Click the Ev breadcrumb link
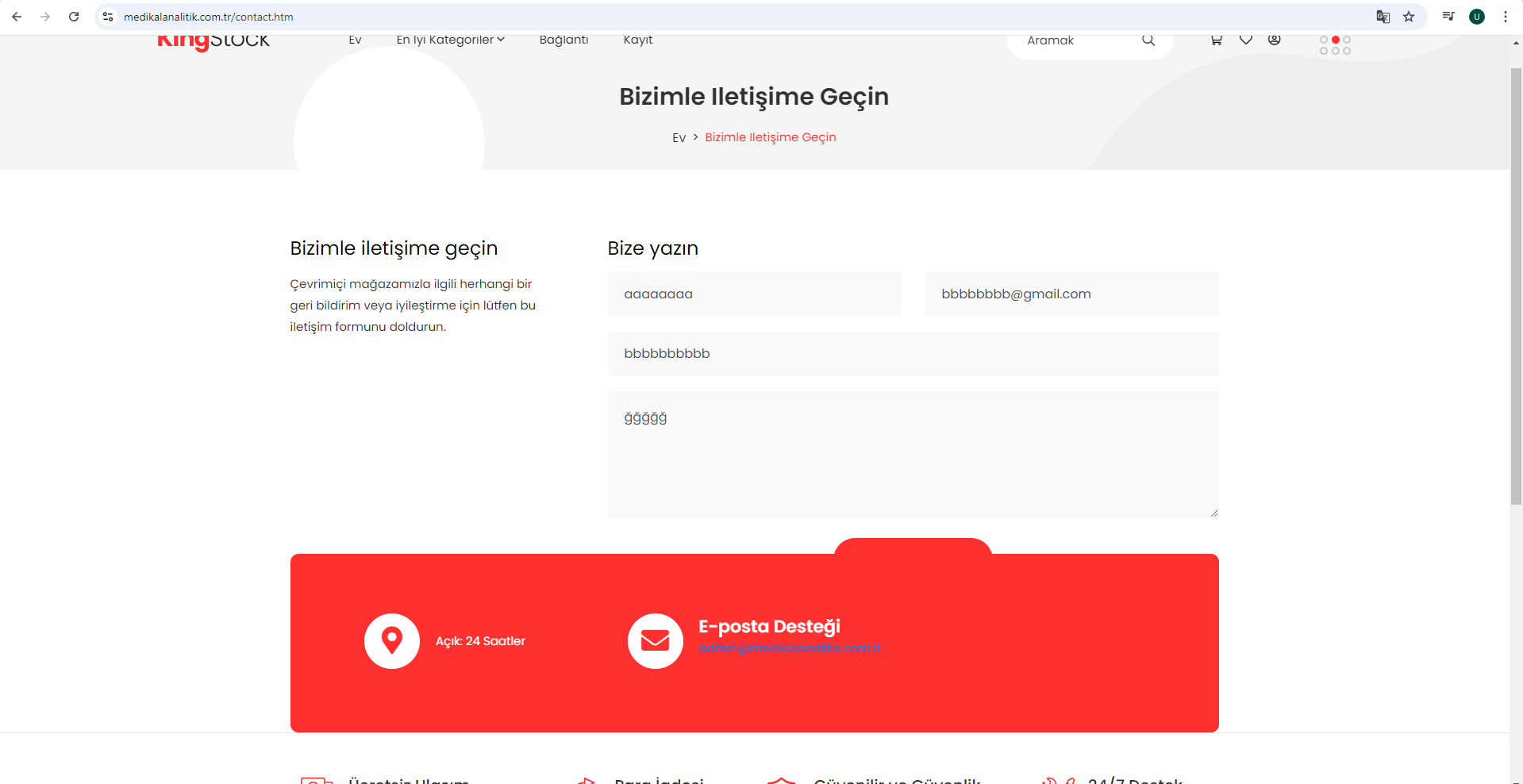1523x784 pixels. click(x=679, y=137)
